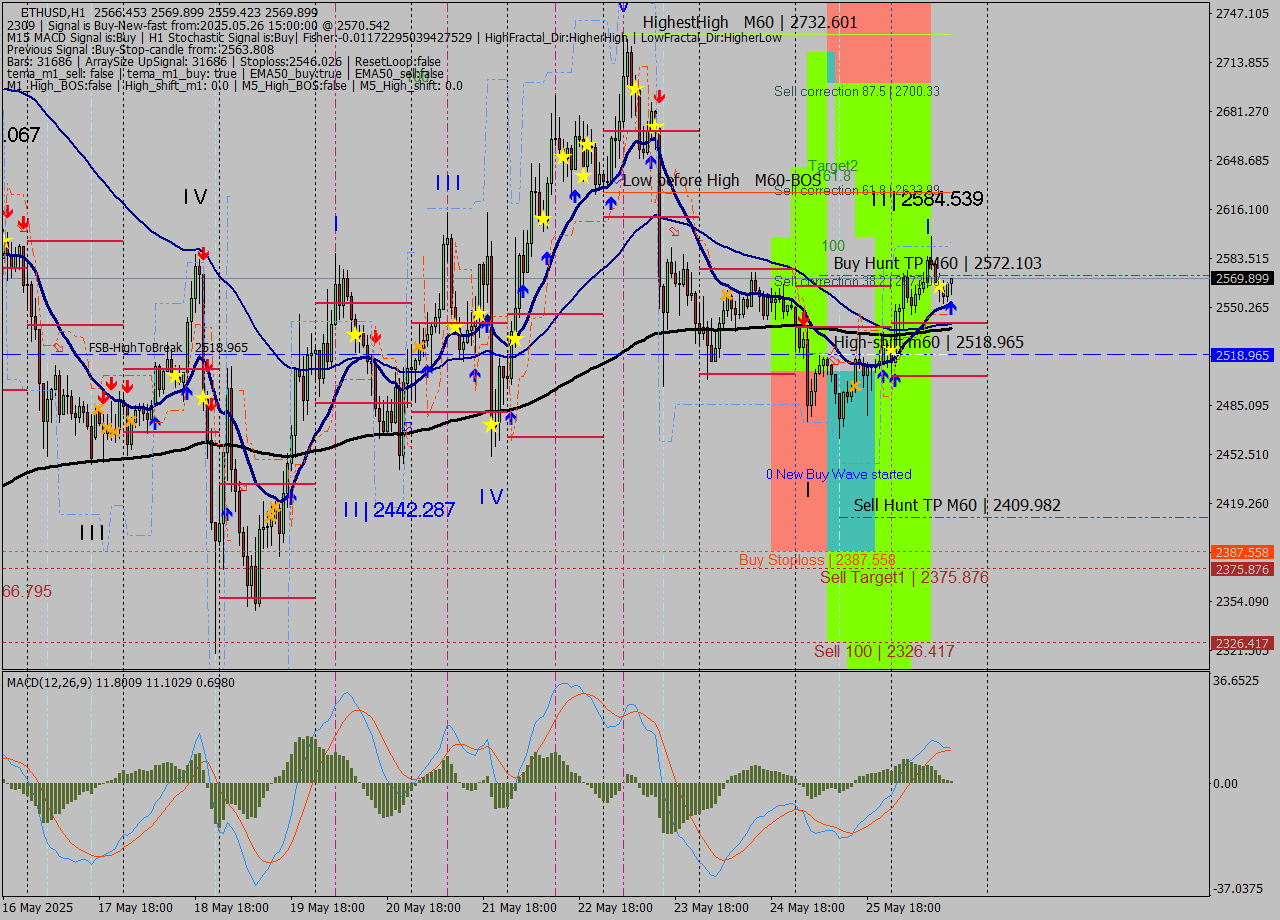Click the red down-arrow signal at the far left chart edge
This screenshot has height=920, width=1280.
[x=8, y=212]
